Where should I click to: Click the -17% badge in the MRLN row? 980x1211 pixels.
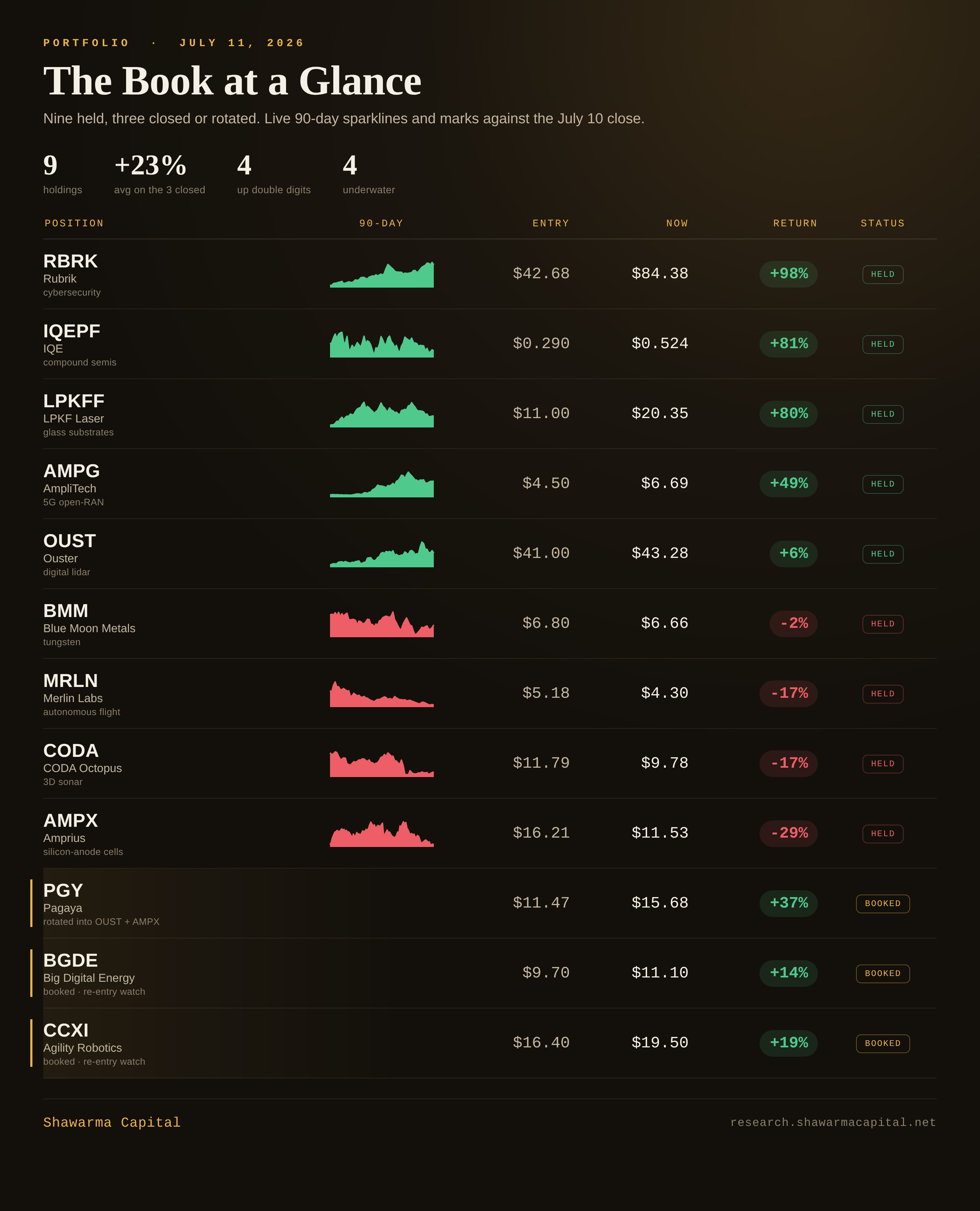click(789, 695)
